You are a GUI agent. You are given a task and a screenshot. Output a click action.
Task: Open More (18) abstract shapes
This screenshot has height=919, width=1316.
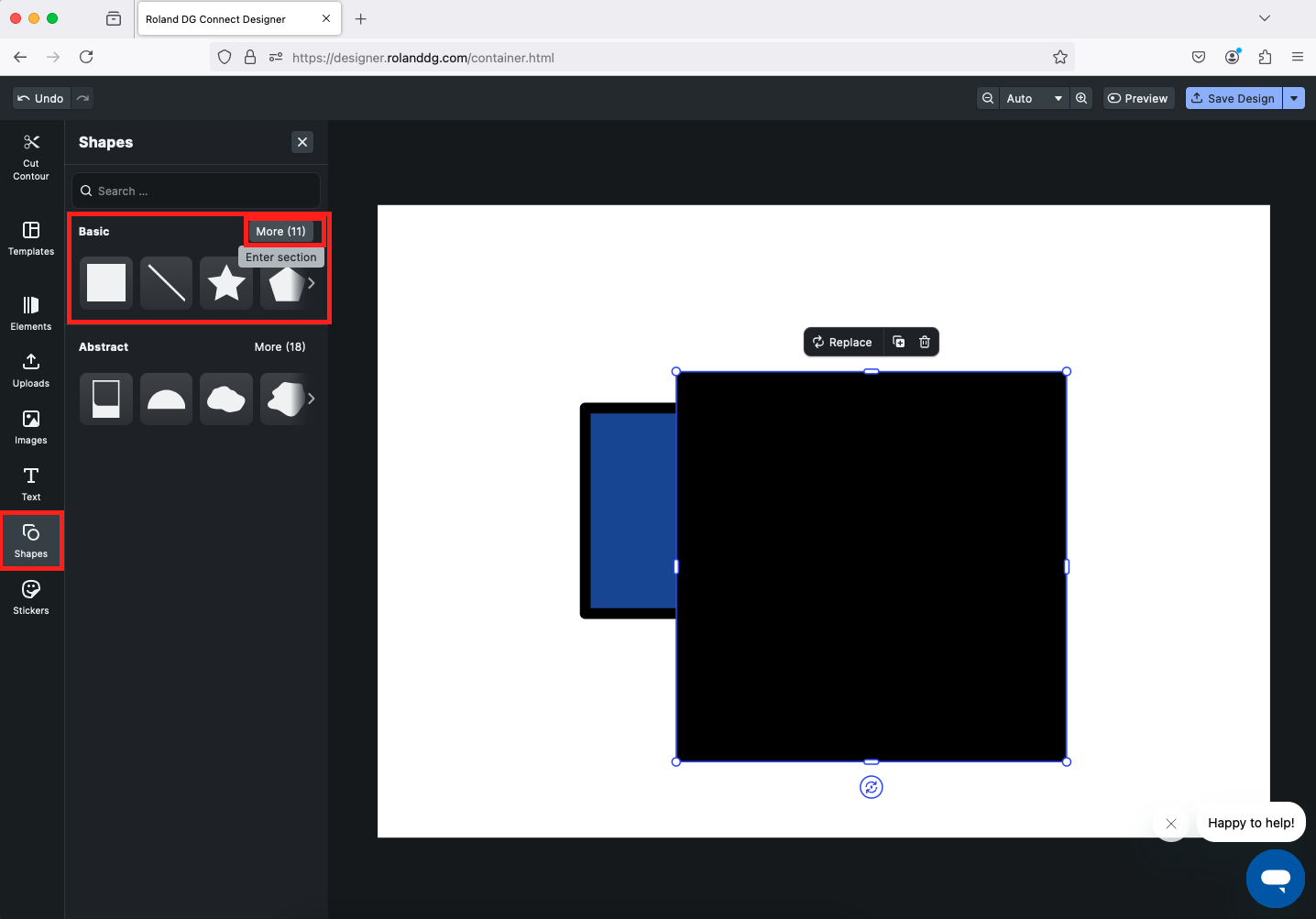[x=280, y=346]
